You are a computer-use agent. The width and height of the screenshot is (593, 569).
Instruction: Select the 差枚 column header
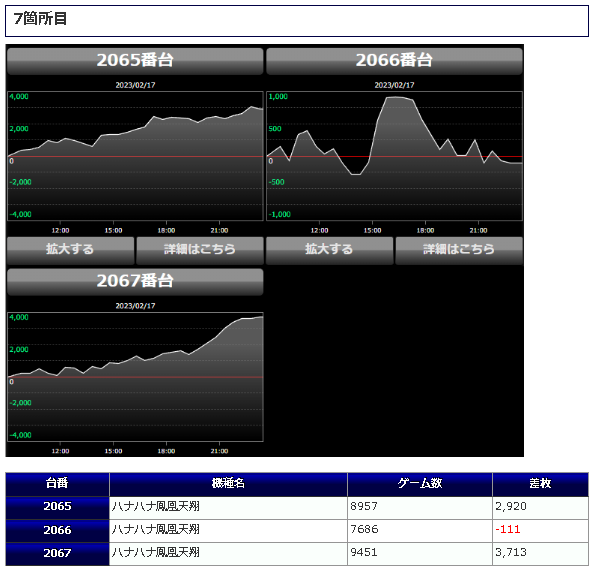point(540,484)
